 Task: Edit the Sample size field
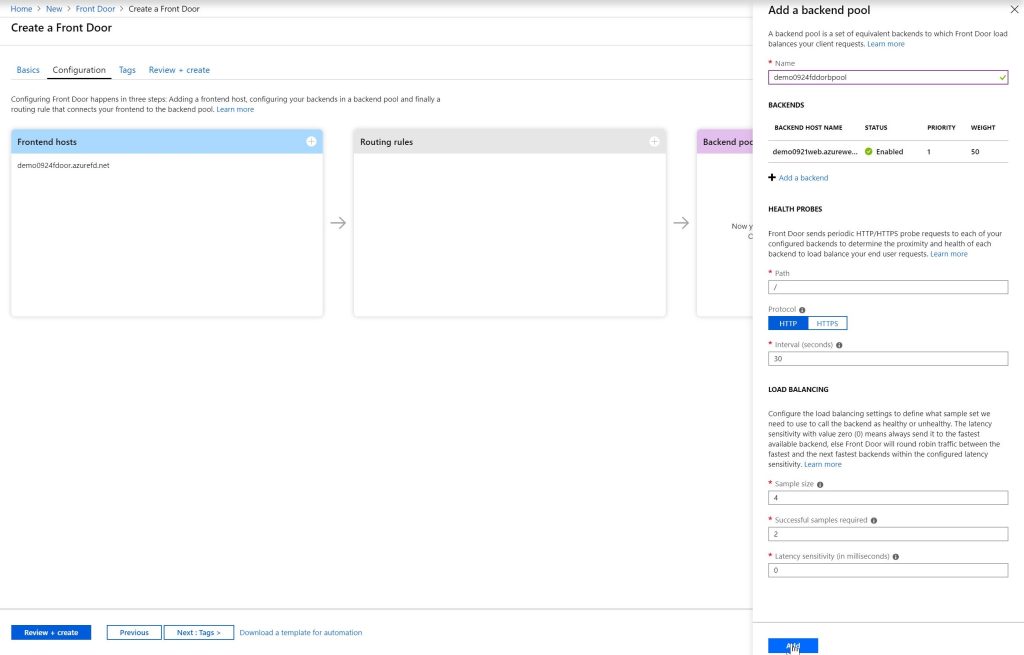pyautogui.click(x=888, y=498)
